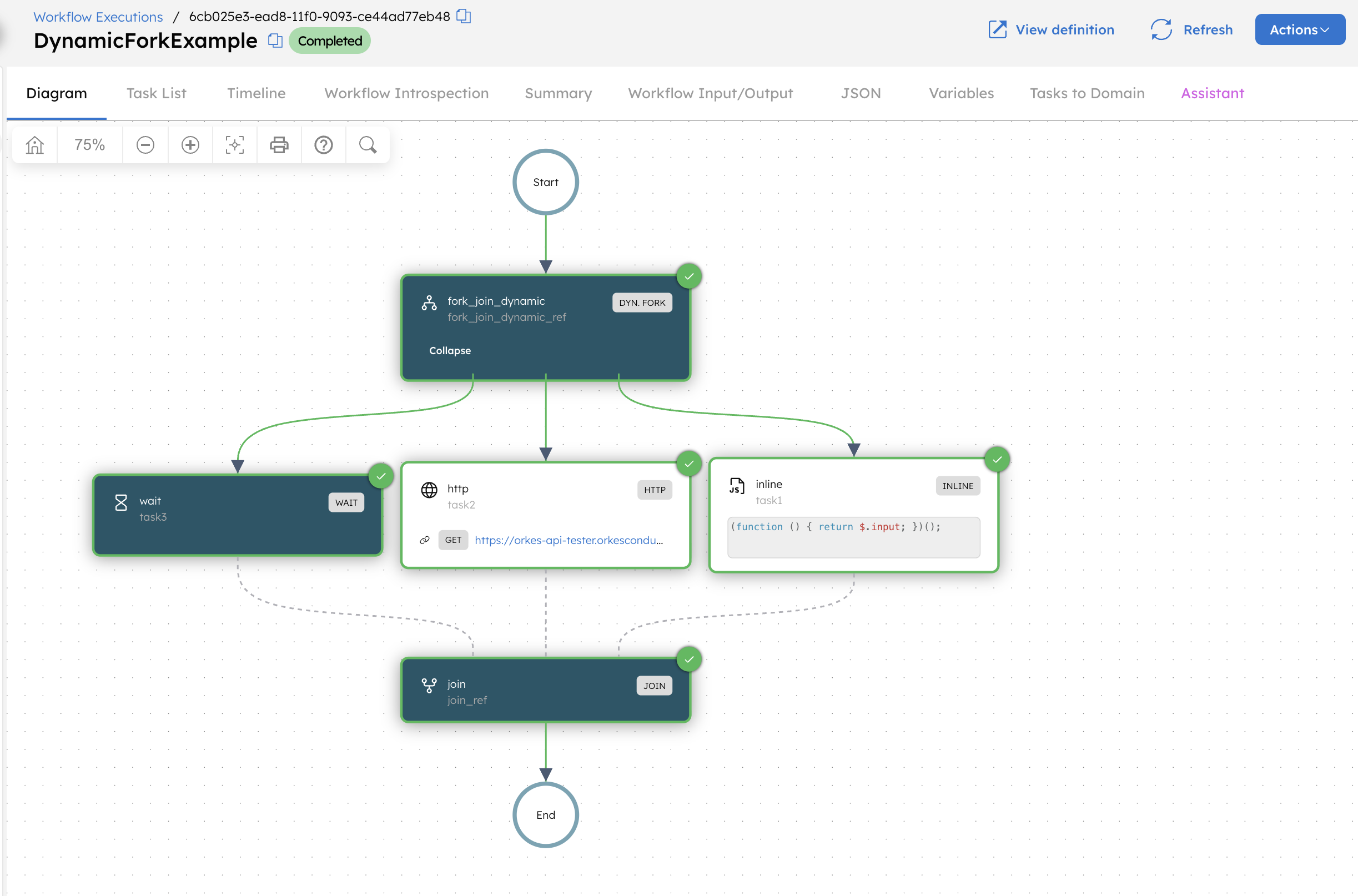Click the completion badge on the wait task
Screen dimensions: 1358x896
[x=381, y=475]
